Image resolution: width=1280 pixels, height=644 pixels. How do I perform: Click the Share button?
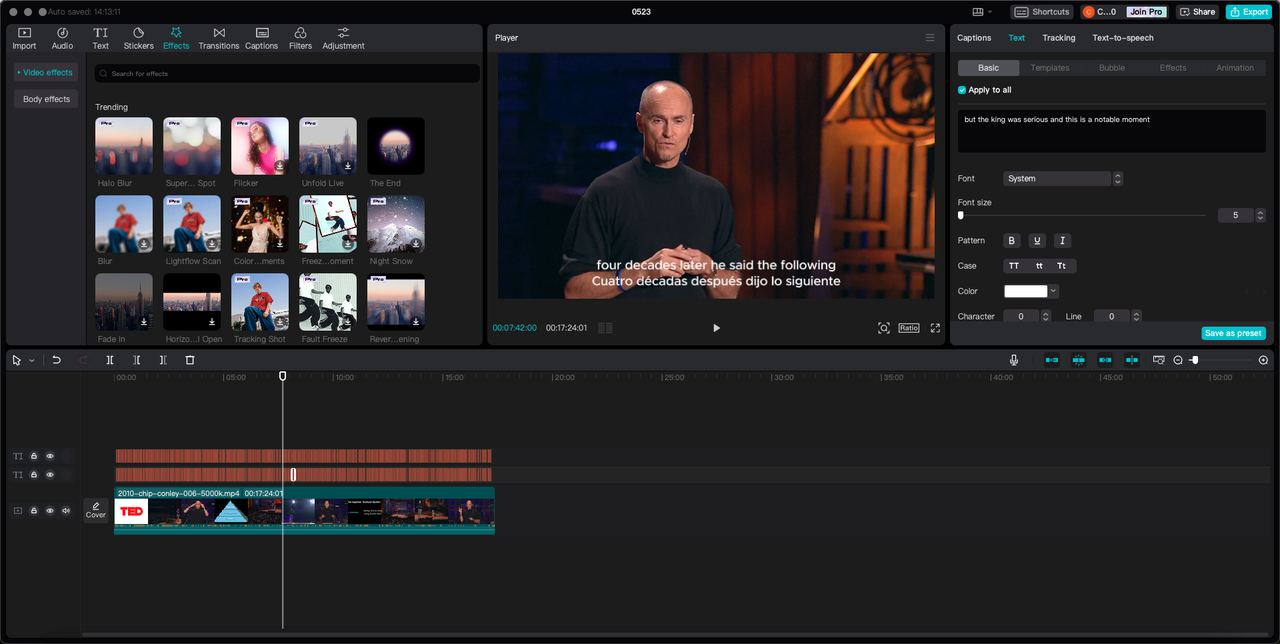pyautogui.click(x=1198, y=12)
